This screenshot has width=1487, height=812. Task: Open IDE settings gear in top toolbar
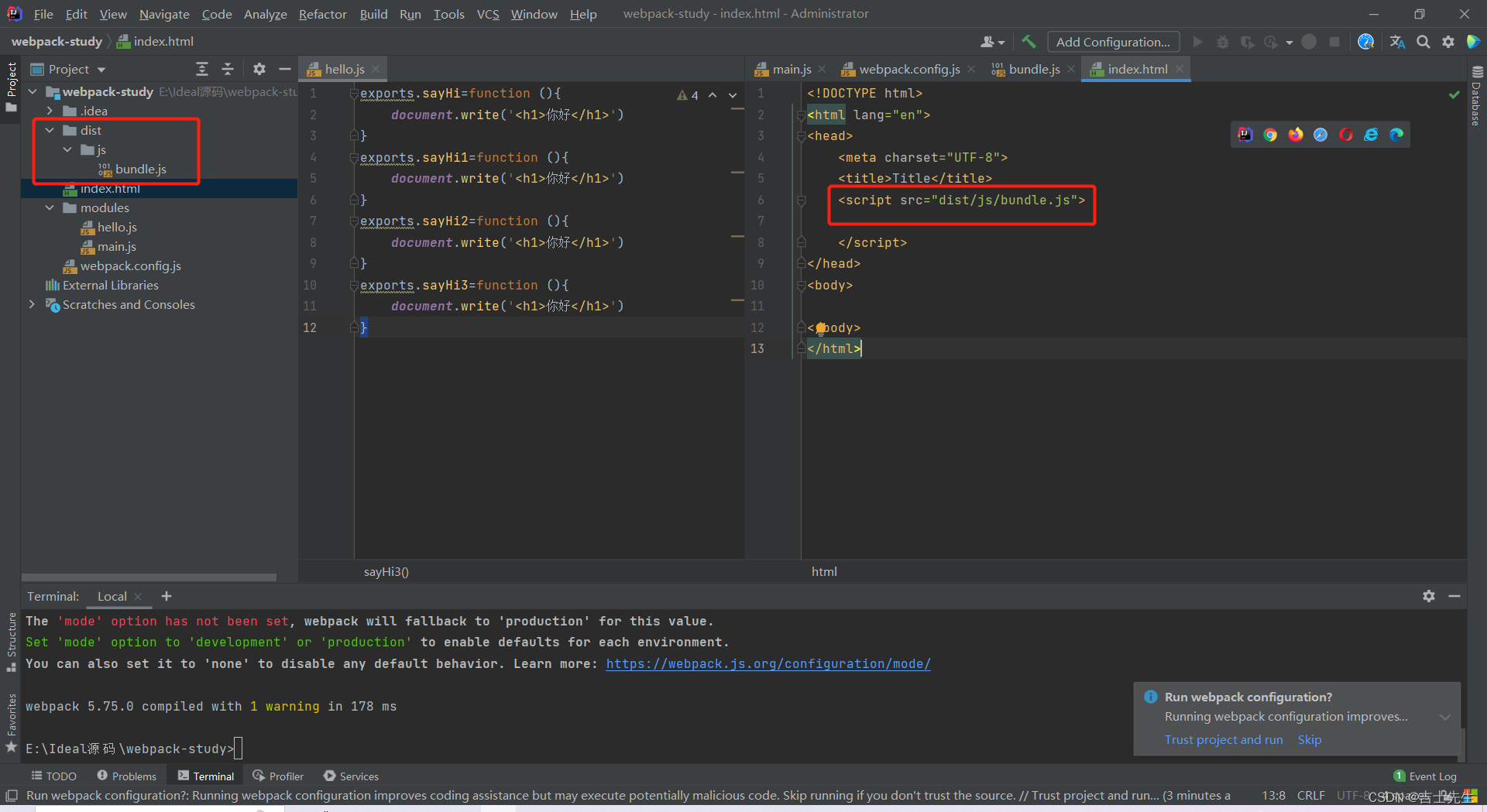tap(1448, 42)
